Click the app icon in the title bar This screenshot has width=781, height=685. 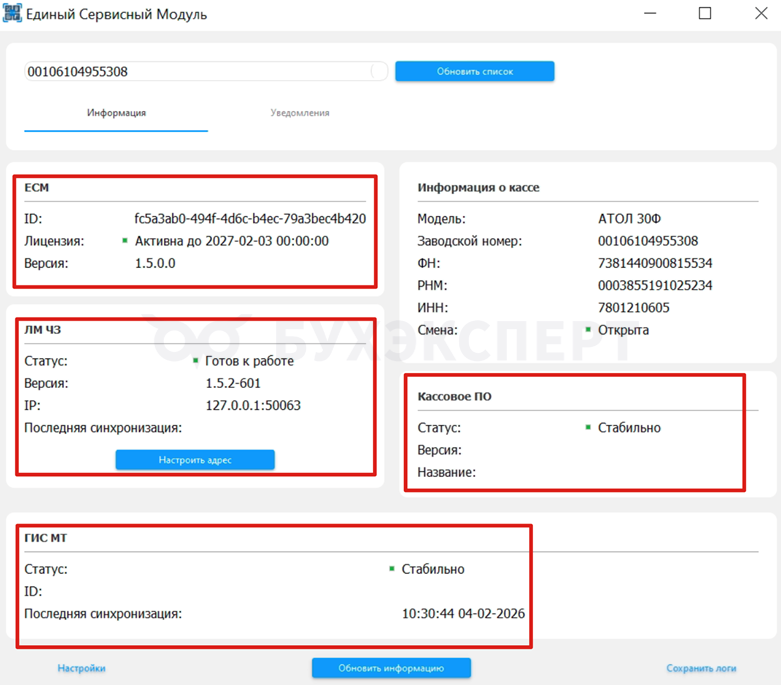pos(12,13)
